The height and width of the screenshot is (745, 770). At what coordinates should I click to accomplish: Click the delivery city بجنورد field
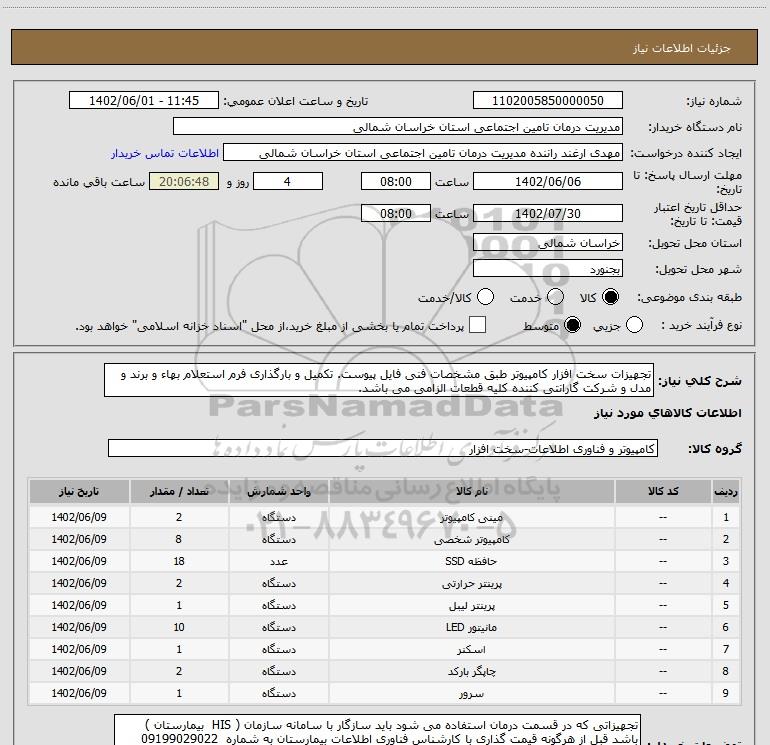(x=548, y=268)
